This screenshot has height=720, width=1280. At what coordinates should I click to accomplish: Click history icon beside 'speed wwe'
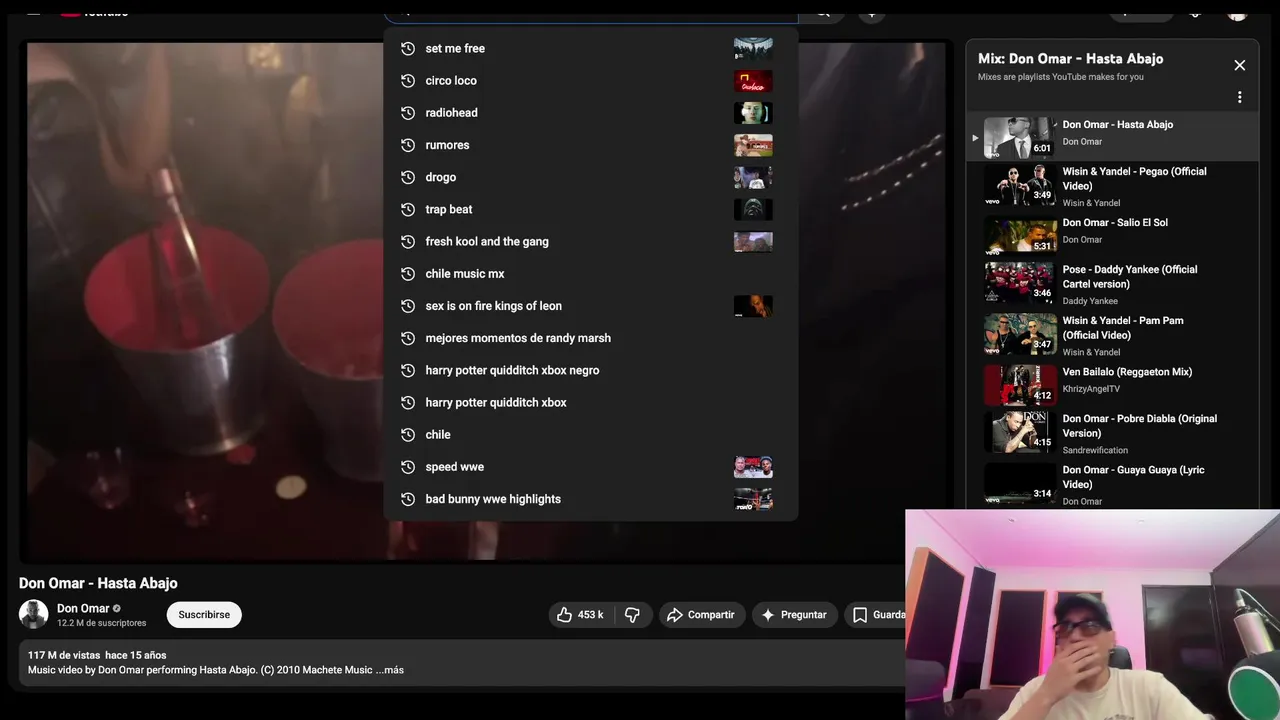[x=408, y=467]
